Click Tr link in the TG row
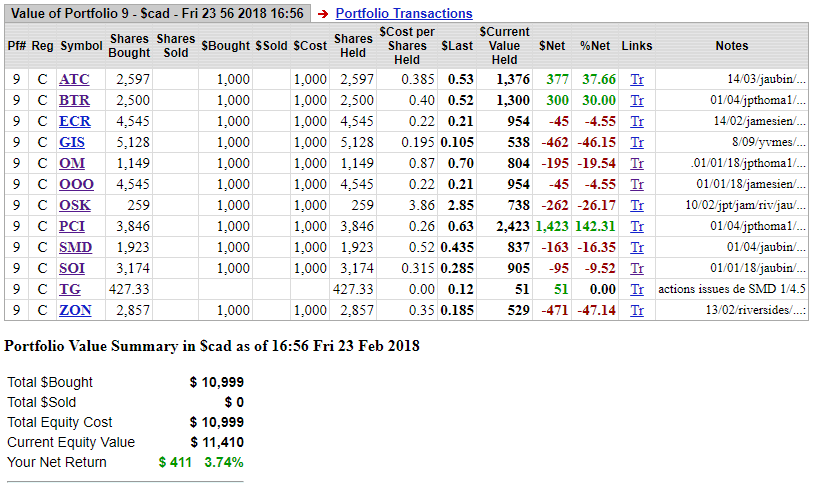 pyautogui.click(x=637, y=289)
